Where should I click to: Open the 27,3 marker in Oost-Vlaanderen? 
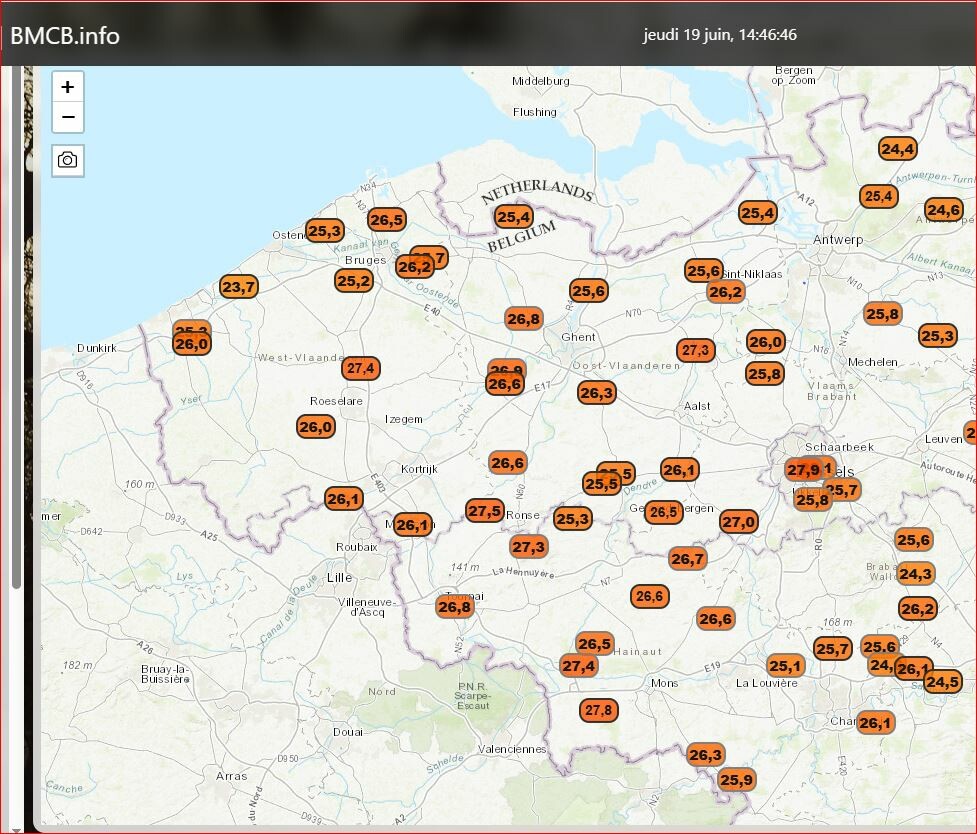(694, 351)
